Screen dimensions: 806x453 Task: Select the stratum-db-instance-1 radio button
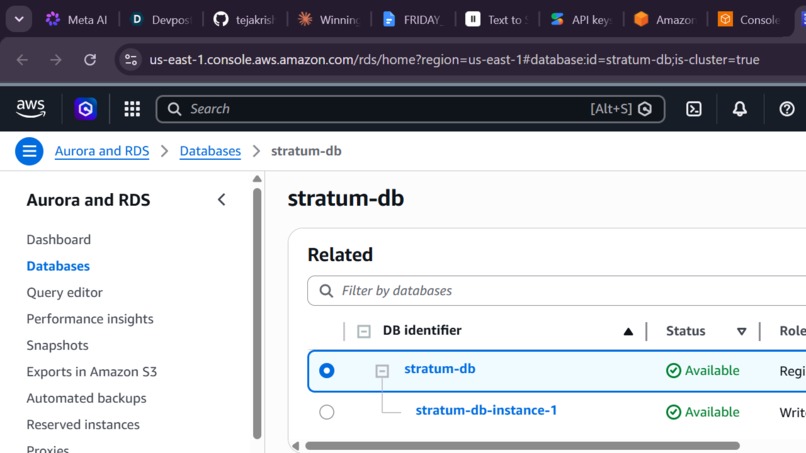click(326, 412)
